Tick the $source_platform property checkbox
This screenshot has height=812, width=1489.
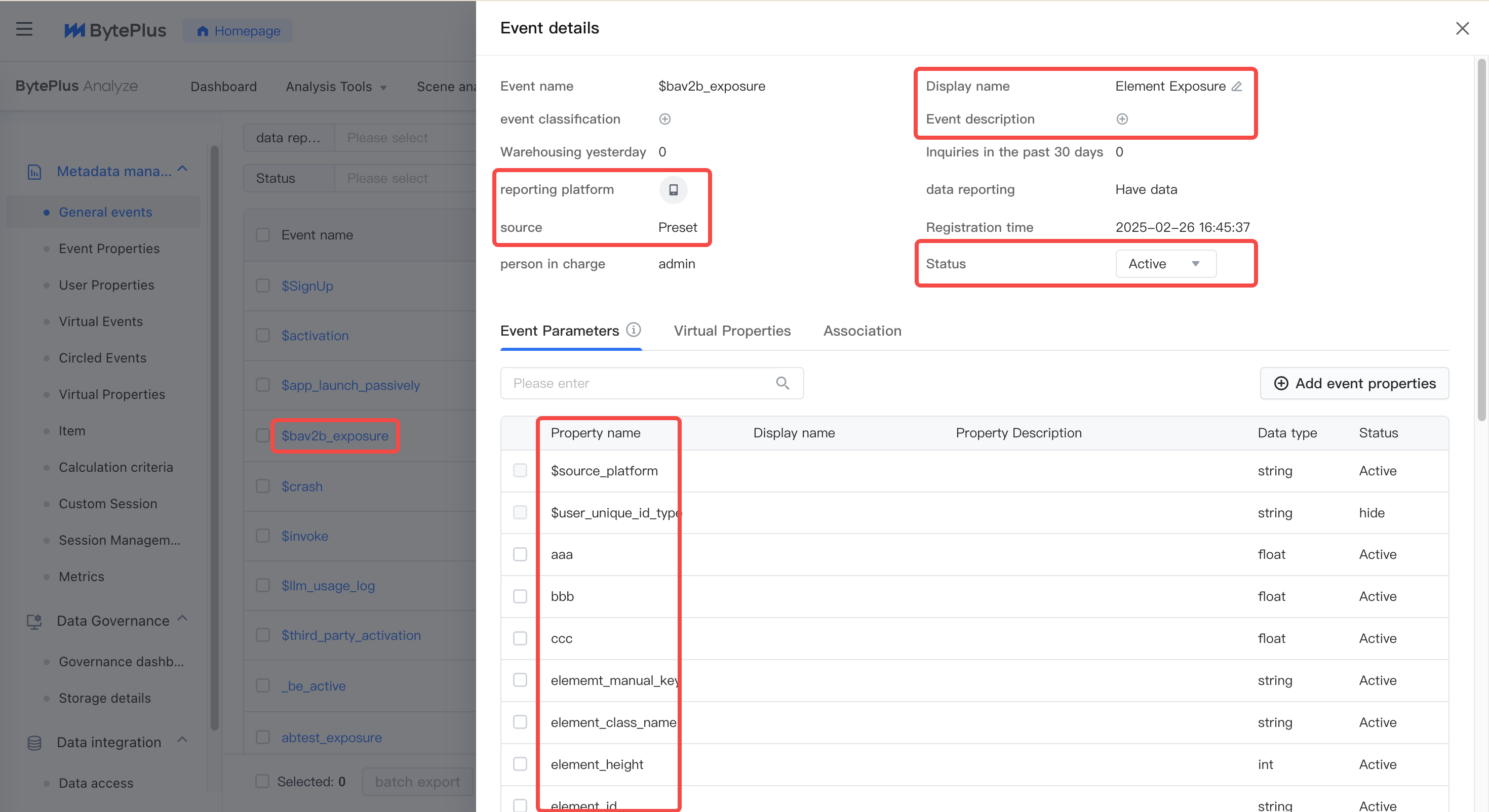coord(520,470)
